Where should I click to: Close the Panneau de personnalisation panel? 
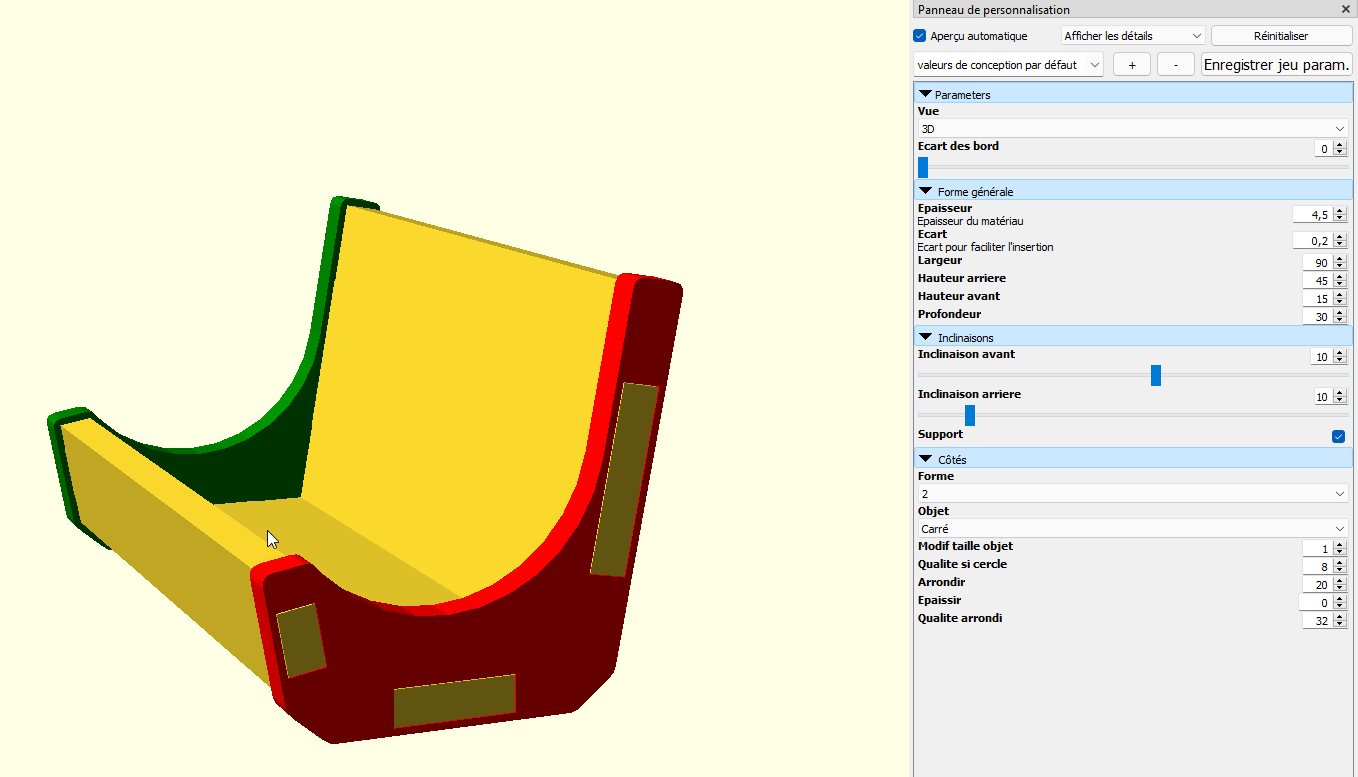[x=1345, y=9]
